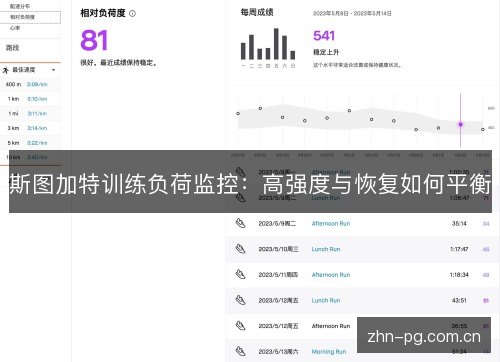Open 3:14/km pace link for 3 km
Screen dimensions: 500x362
click(x=37, y=128)
